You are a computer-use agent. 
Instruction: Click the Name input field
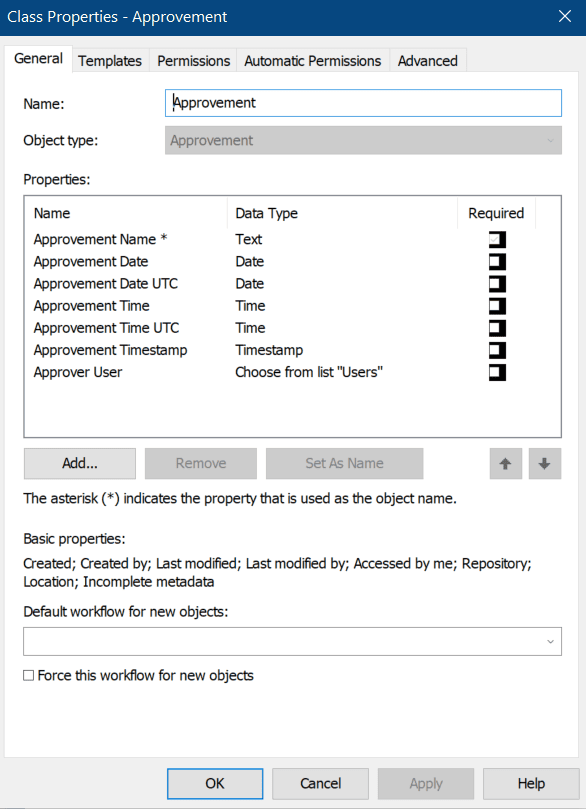[363, 103]
